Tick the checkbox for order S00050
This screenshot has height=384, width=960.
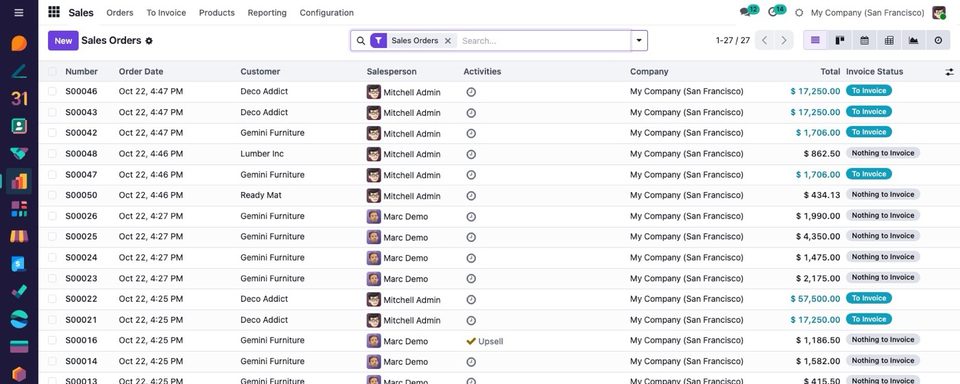point(52,195)
